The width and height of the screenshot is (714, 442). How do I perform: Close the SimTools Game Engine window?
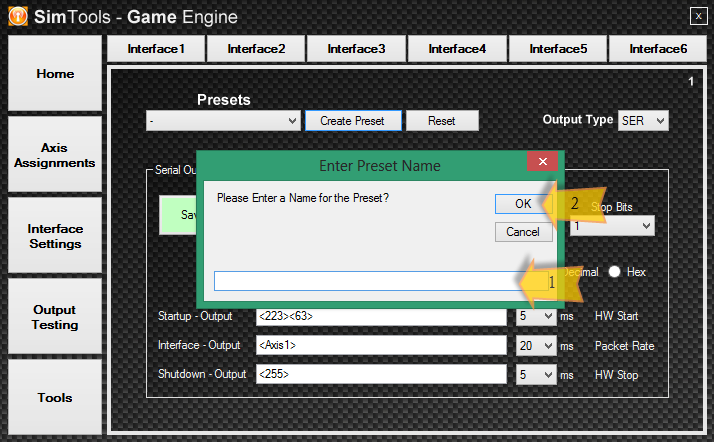[x=698, y=16]
